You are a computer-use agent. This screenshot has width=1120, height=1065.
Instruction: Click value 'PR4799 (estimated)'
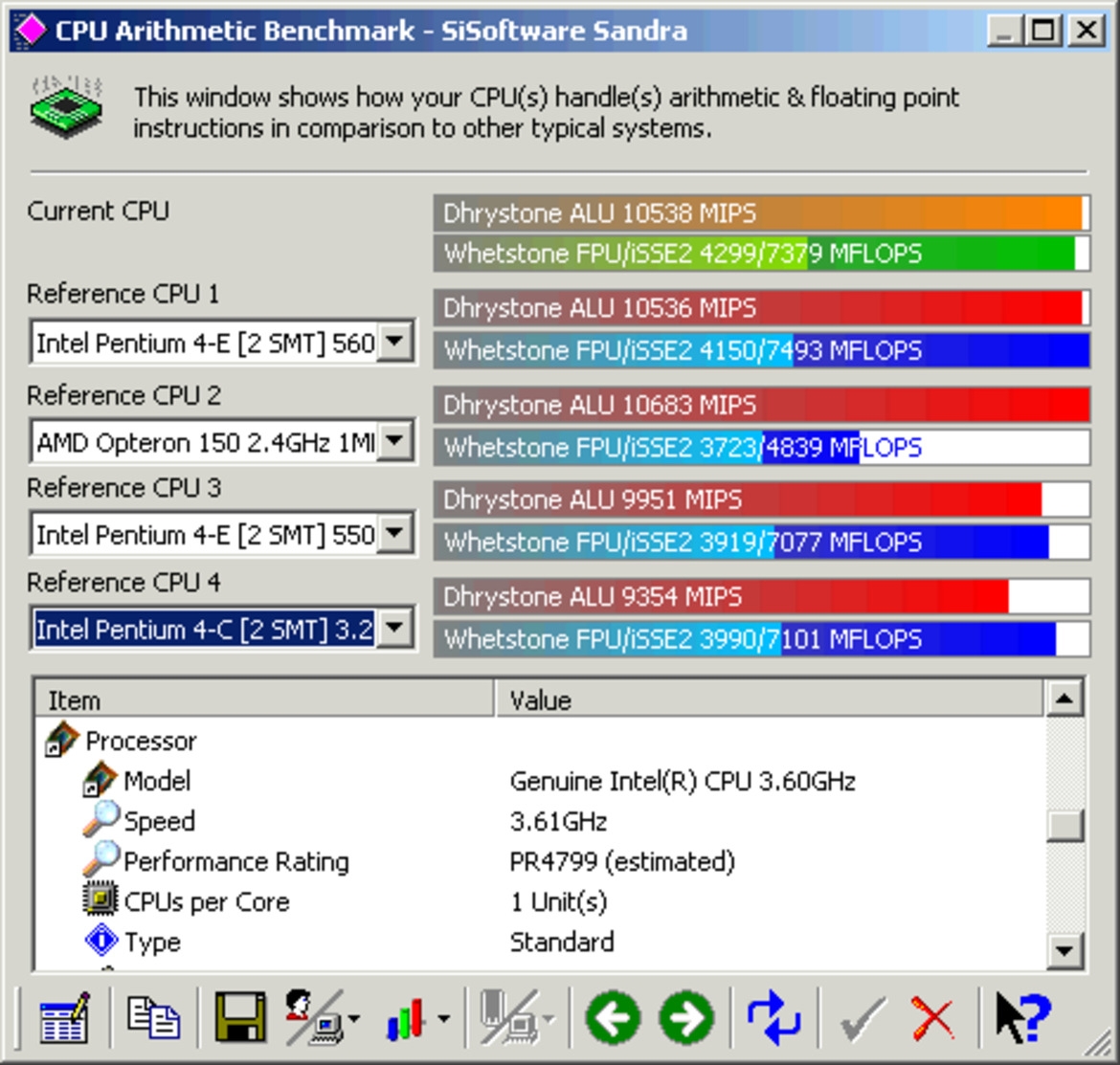point(622,861)
